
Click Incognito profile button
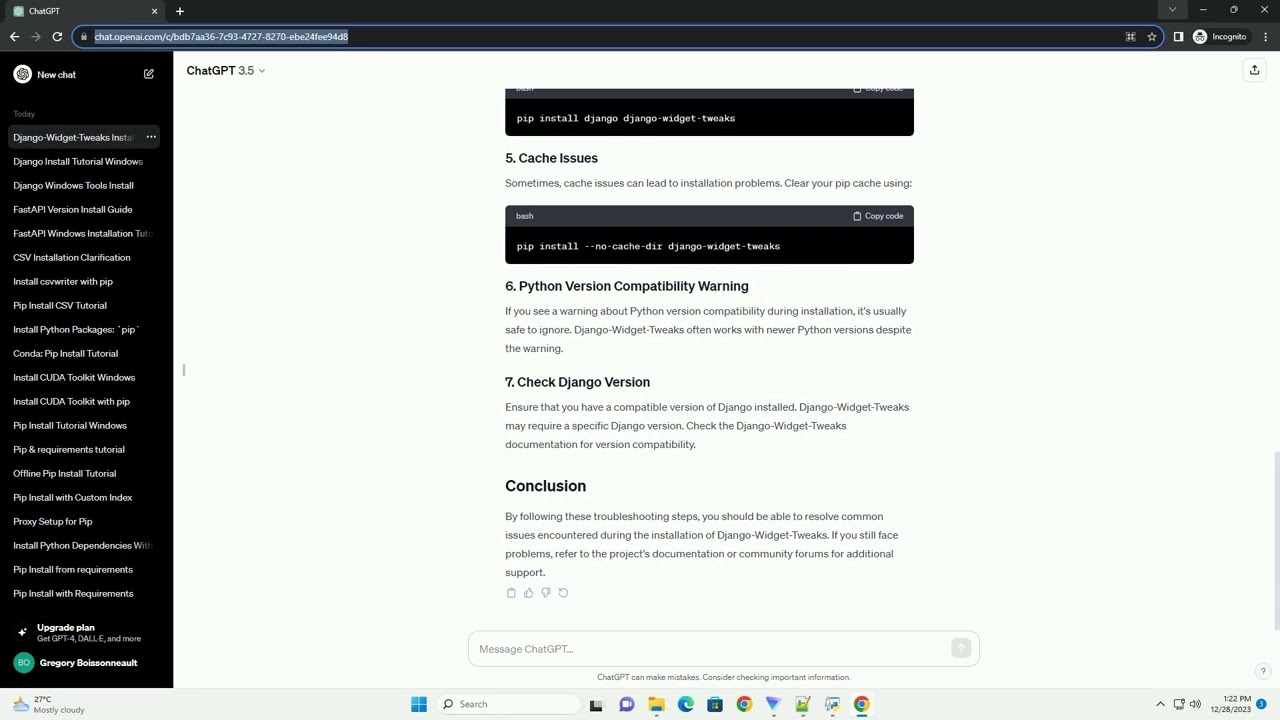(x=1220, y=37)
